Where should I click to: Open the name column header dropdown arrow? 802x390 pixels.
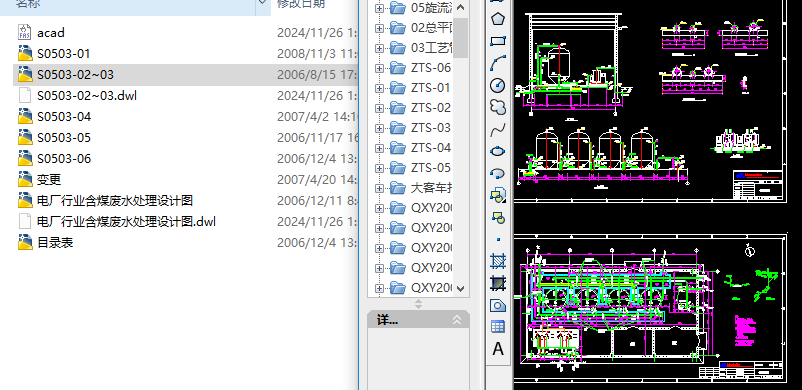[x=263, y=3]
